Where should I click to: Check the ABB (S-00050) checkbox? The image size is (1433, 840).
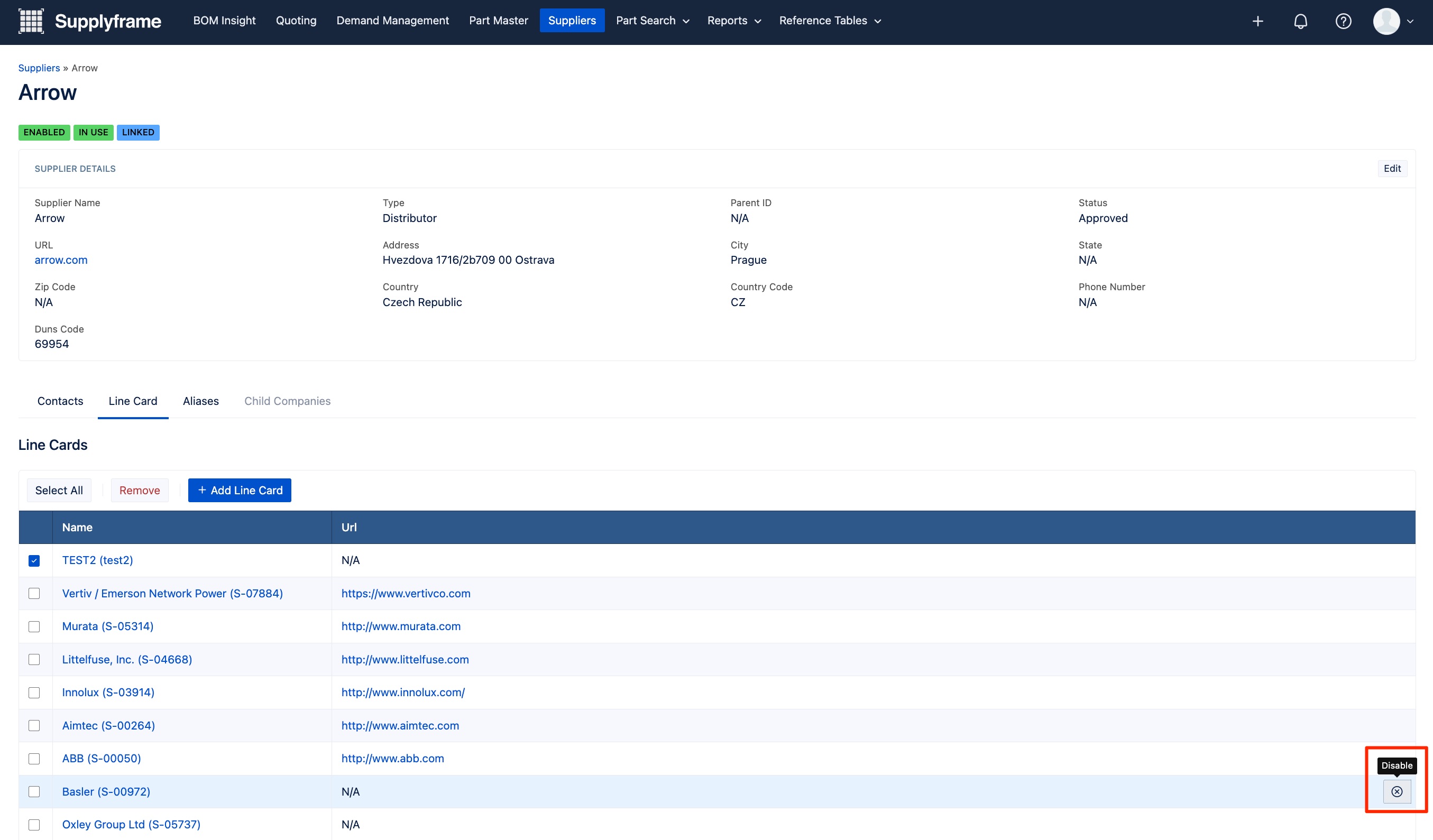[x=34, y=758]
